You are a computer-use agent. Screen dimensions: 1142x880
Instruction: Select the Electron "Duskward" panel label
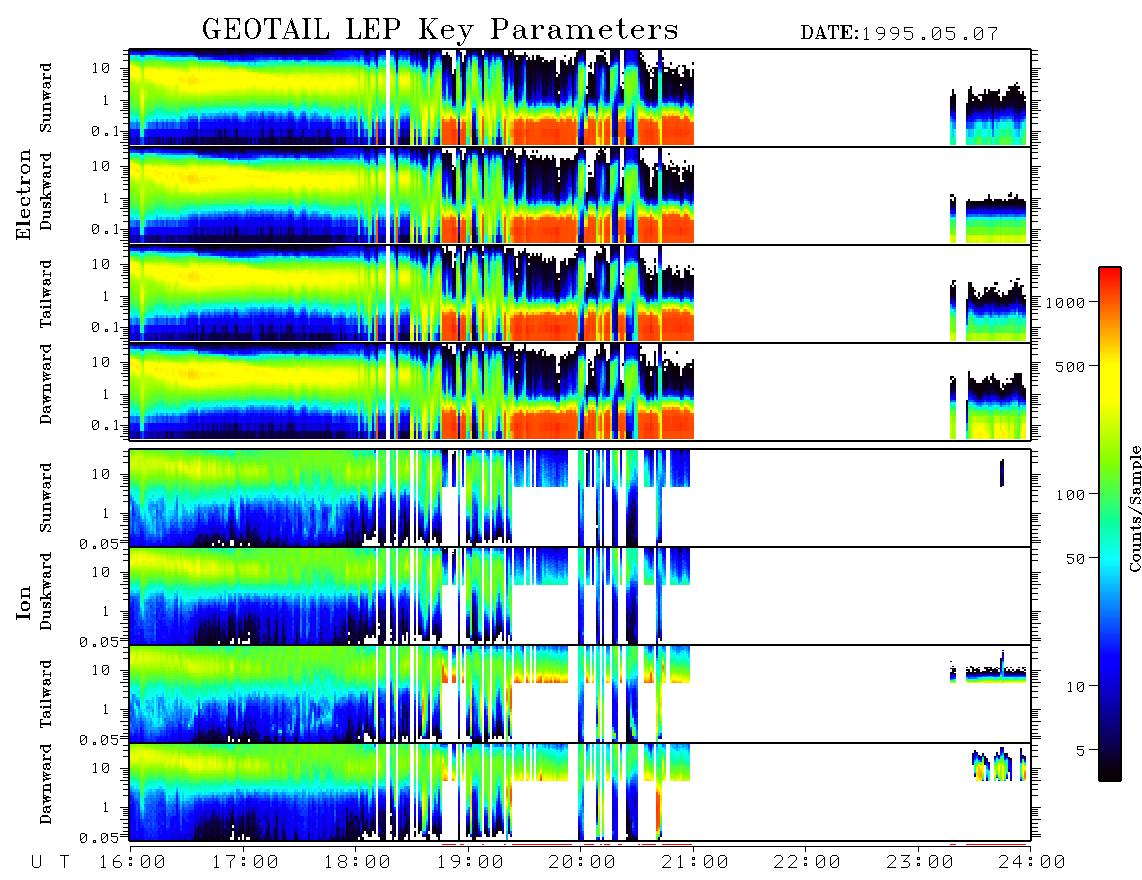[x=46, y=191]
